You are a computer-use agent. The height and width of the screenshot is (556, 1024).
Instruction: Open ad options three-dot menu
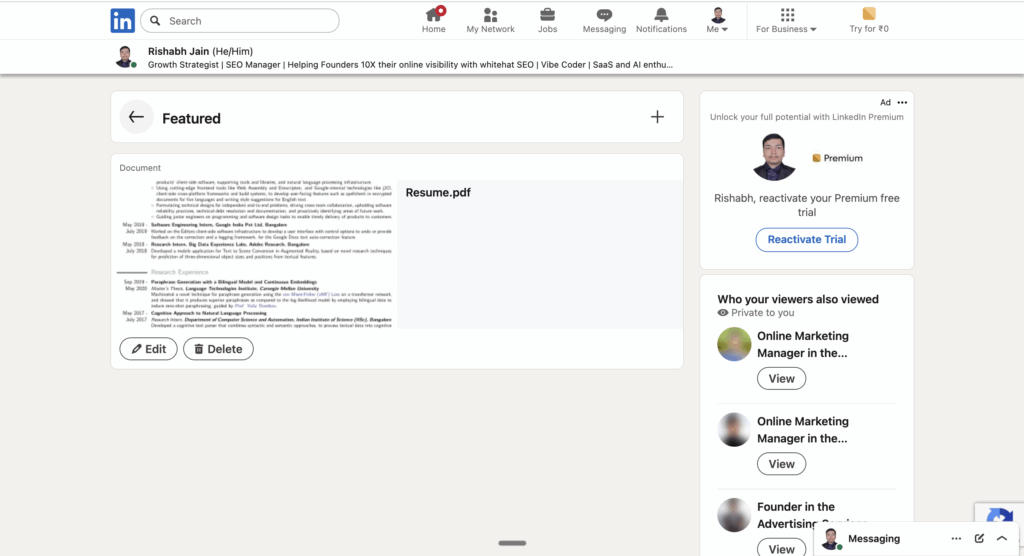click(x=902, y=102)
